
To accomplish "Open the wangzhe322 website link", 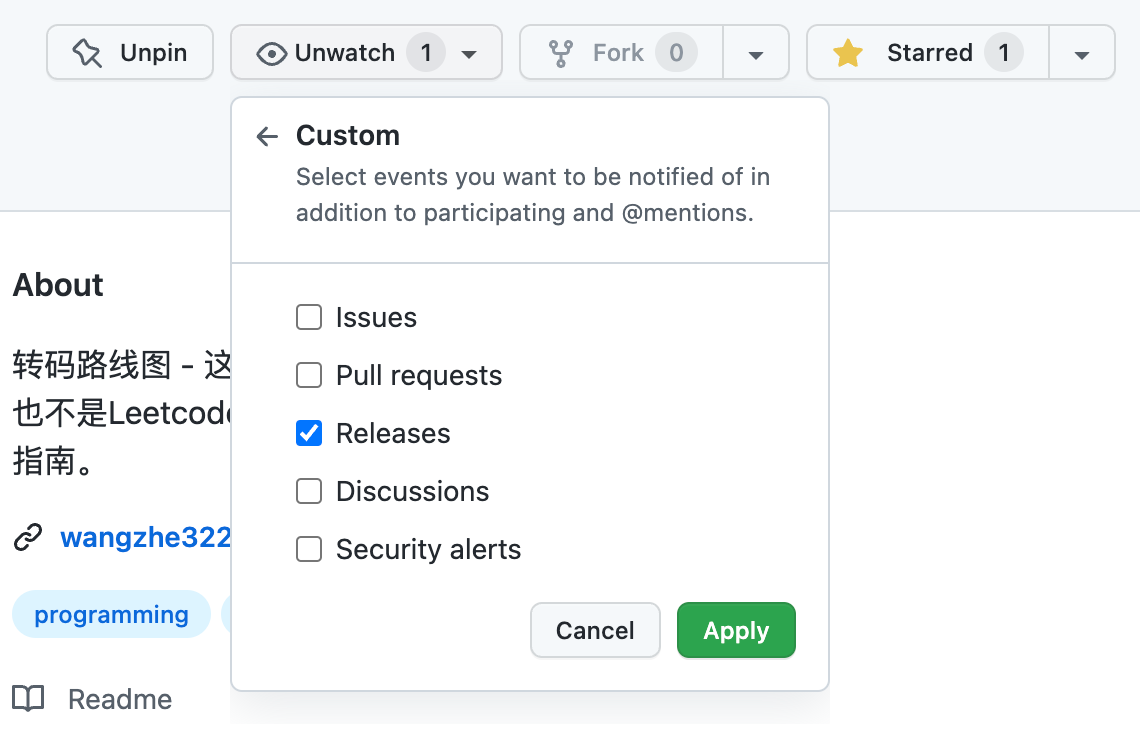I will 146,538.
